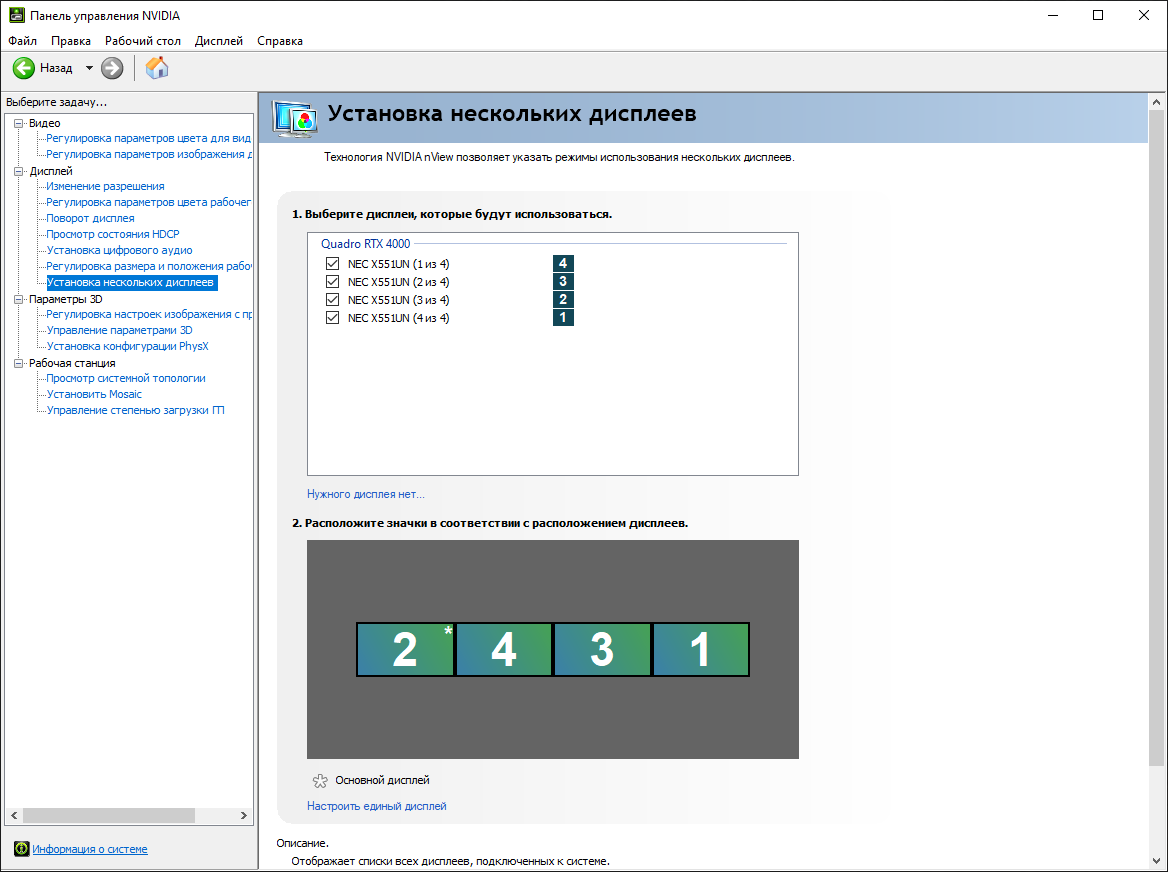This screenshot has width=1168, height=872.
Task: Click the green Back arrow icon
Action: click(24, 69)
